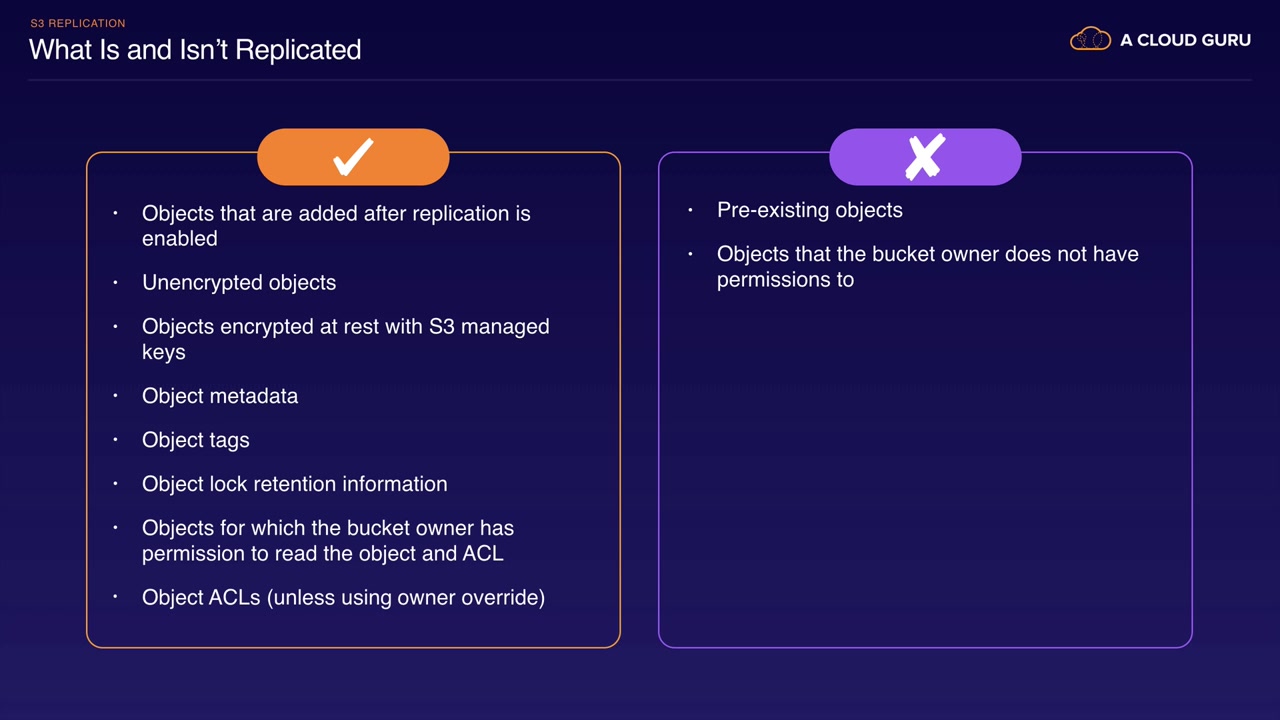Click the bullet dot before "Object tags"
This screenshot has height=720, width=1280.
pyautogui.click(x=116, y=440)
